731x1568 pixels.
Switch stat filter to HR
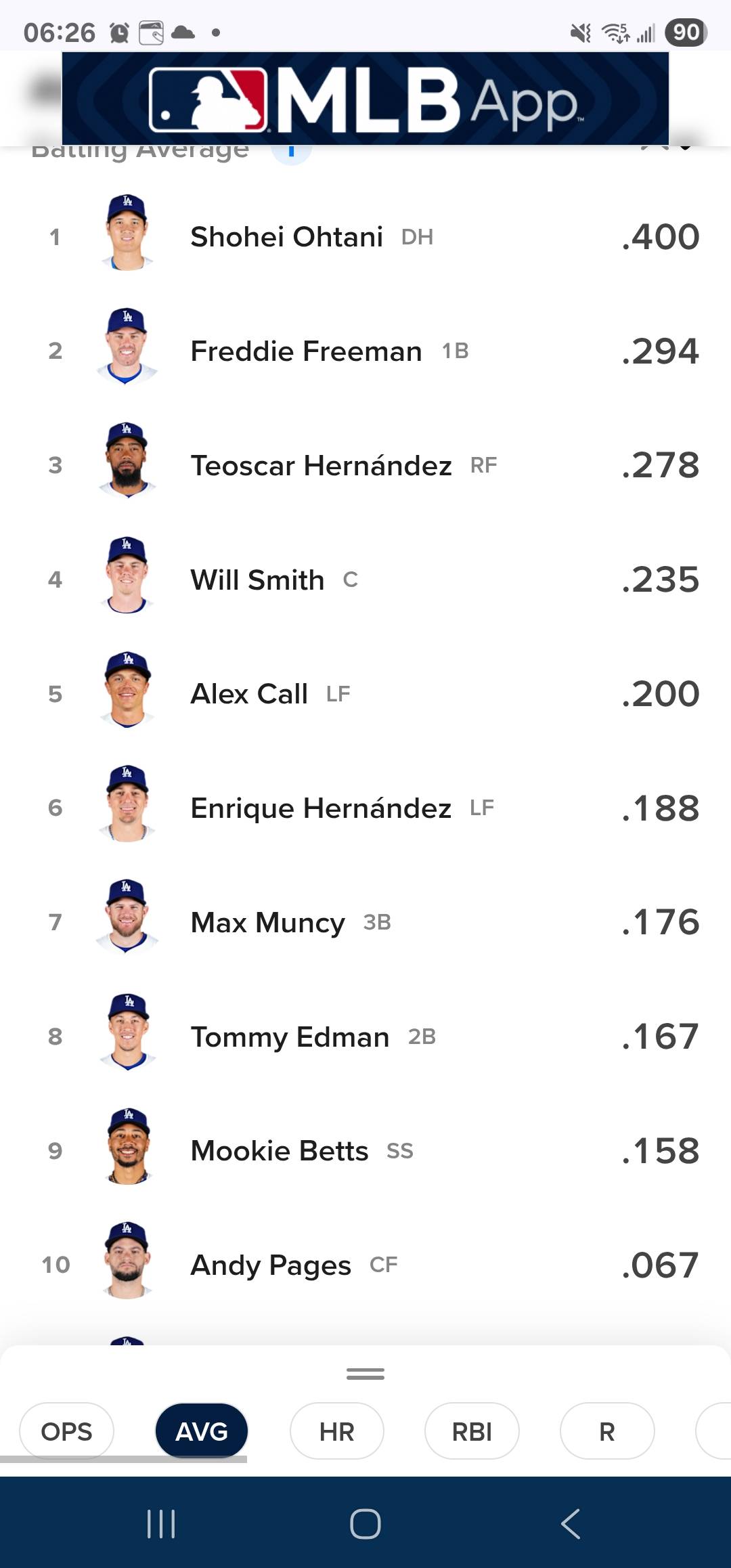tap(336, 1431)
